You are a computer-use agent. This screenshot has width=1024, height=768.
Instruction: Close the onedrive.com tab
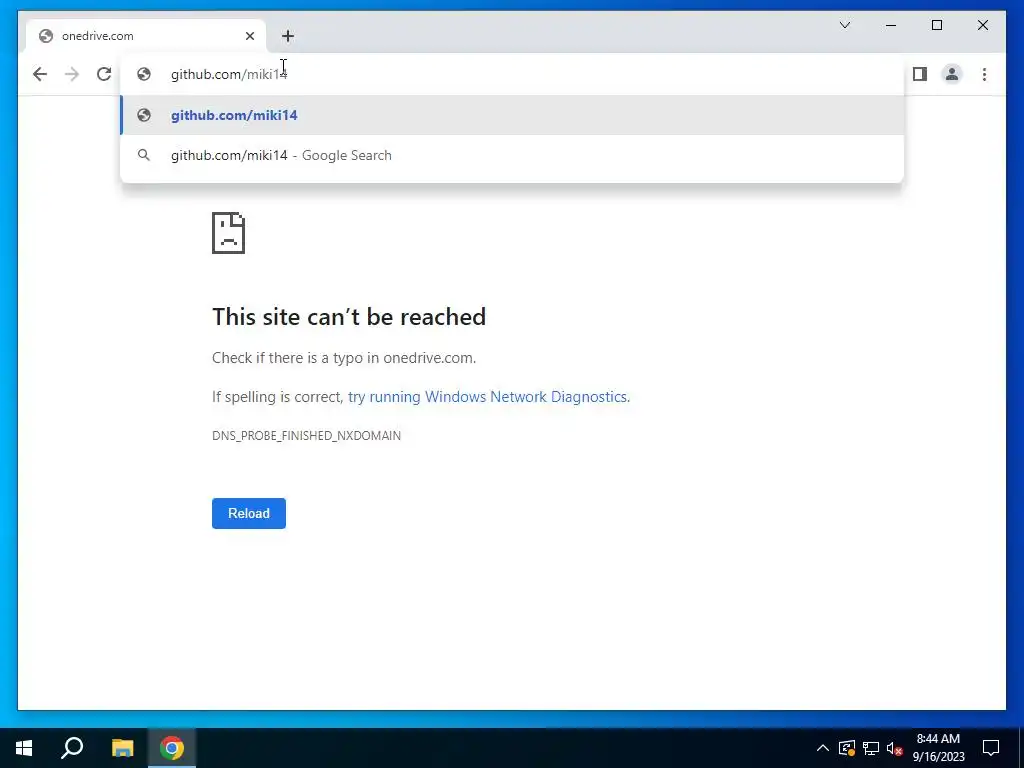(249, 36)
